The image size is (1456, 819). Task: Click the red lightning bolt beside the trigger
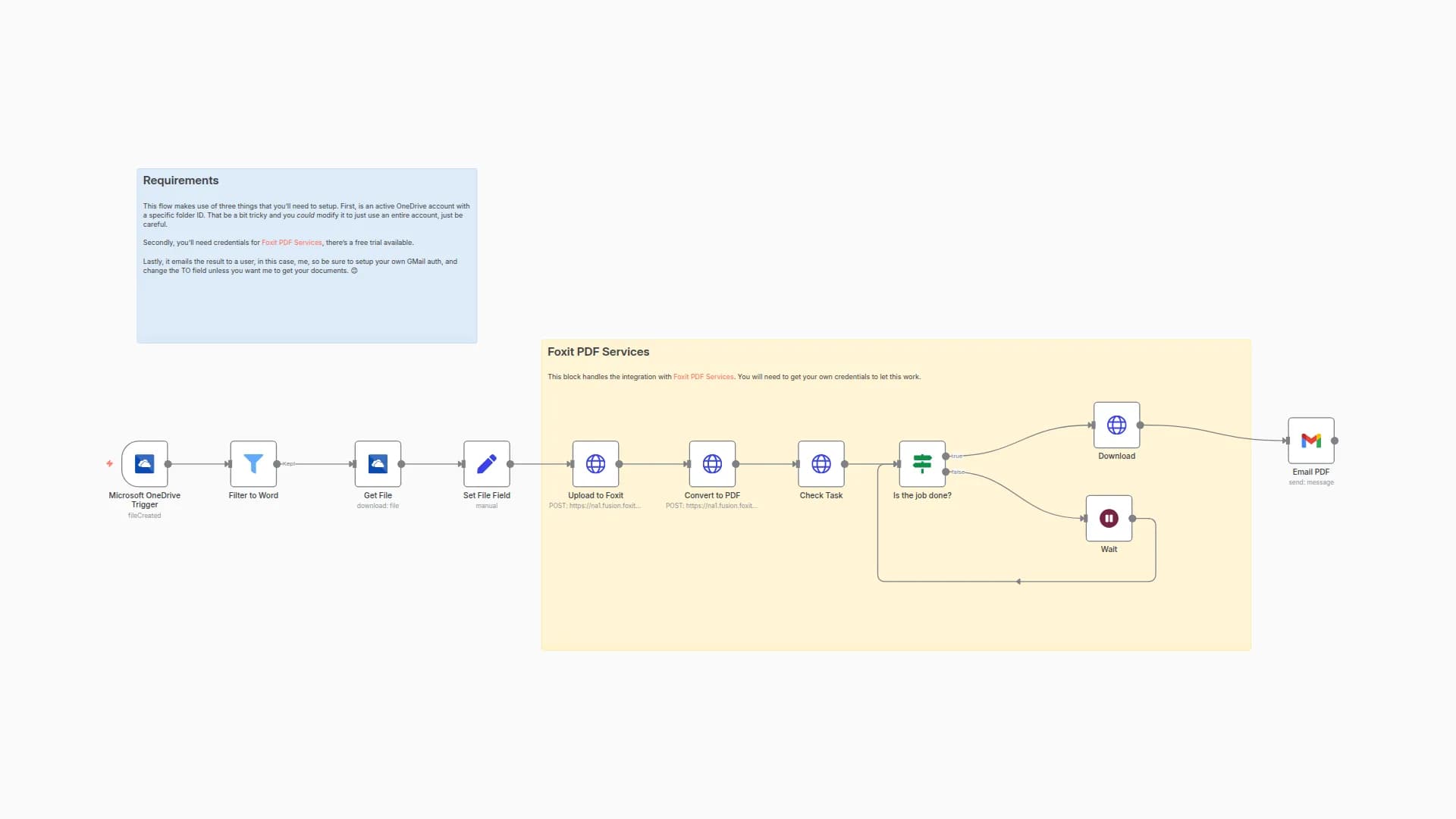[111, 462]
